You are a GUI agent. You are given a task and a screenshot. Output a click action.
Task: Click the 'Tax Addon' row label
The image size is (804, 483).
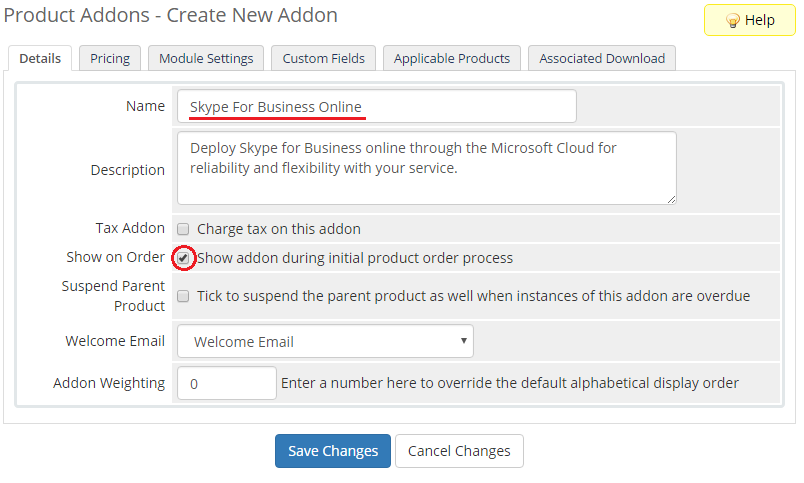(x=130, y=228)
